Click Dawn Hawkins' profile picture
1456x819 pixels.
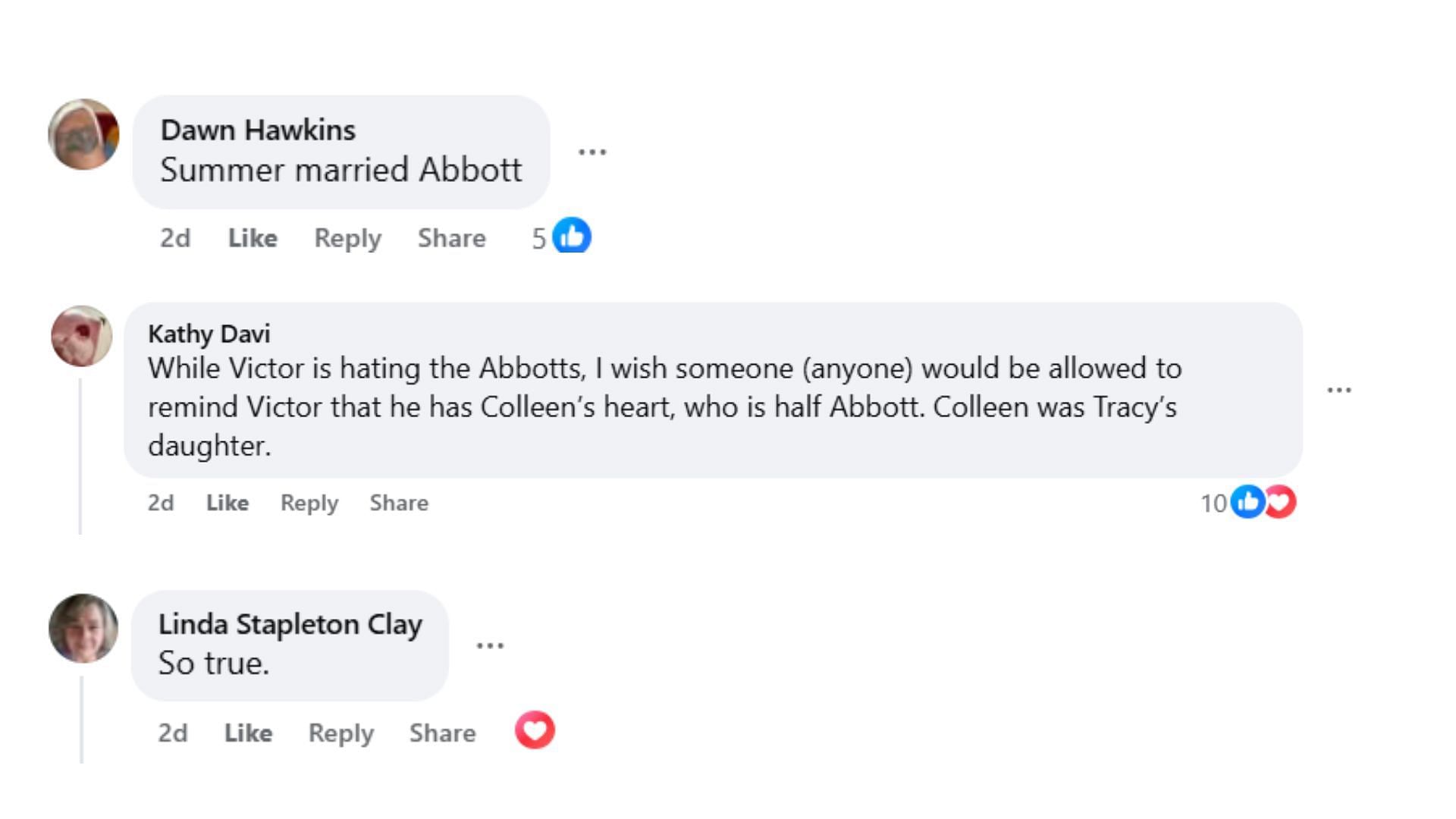[x=83, y=134]
